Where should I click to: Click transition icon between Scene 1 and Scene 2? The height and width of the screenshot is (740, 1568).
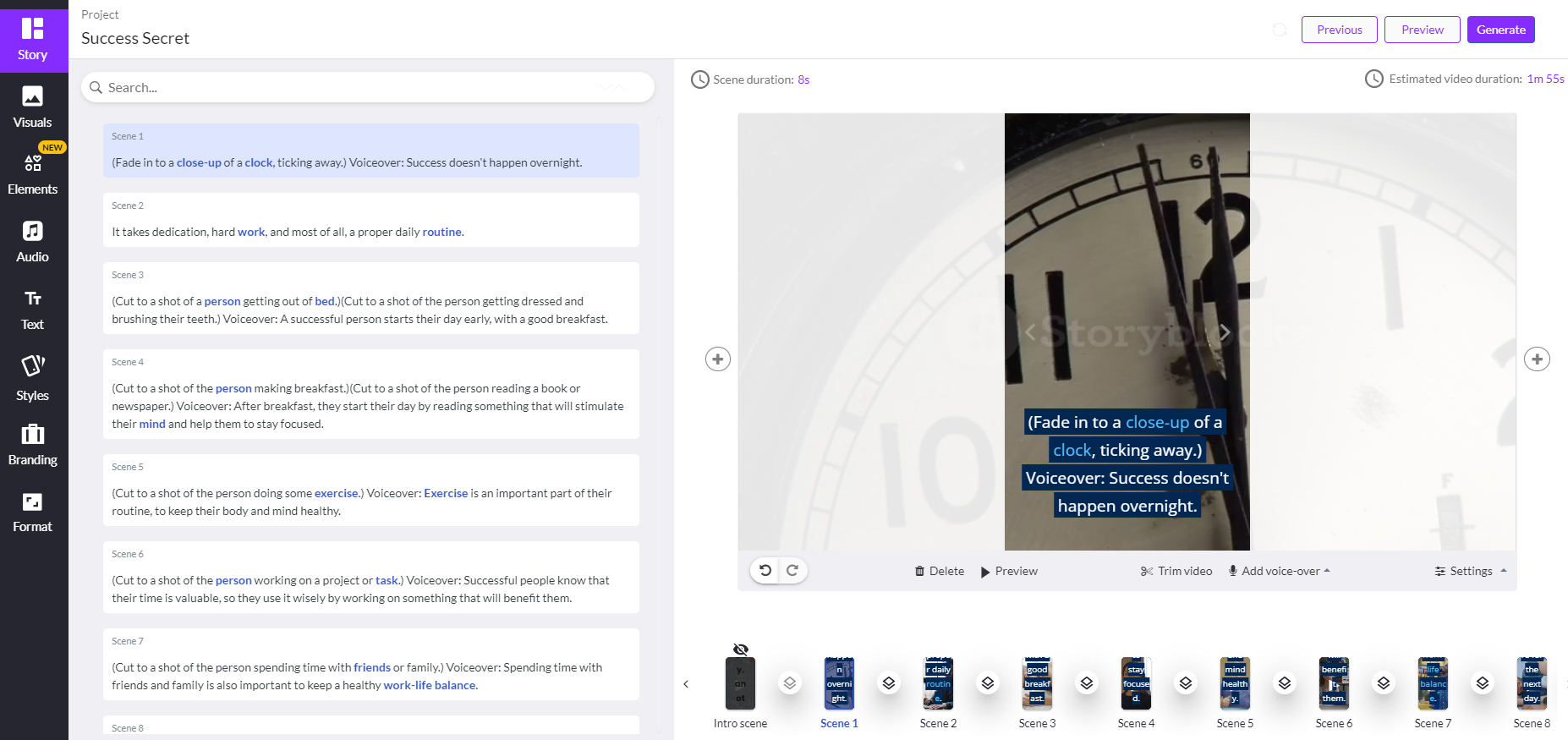889,682
